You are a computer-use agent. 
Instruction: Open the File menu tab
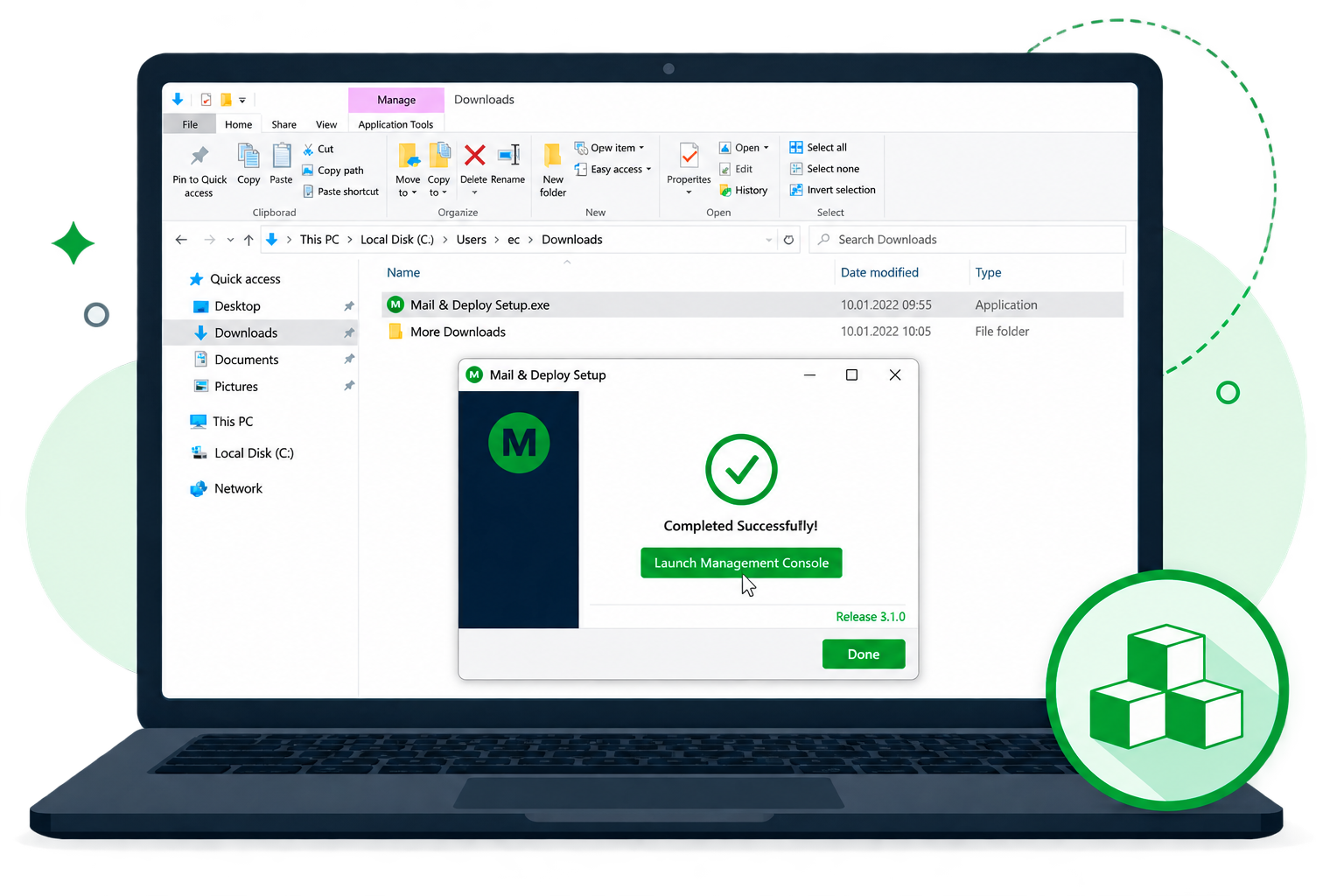[x=190, y=124]
